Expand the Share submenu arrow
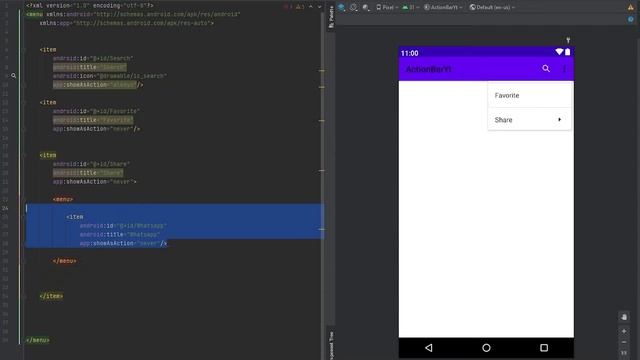 [x=560, y=120]
